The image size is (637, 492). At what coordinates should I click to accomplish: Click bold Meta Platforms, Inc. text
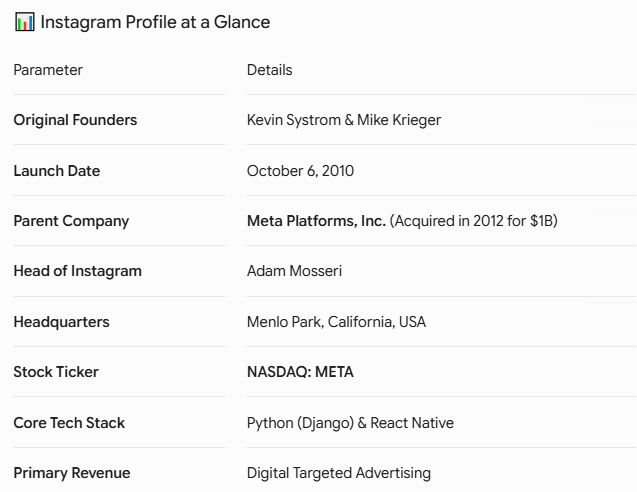(x=316, y=221)
